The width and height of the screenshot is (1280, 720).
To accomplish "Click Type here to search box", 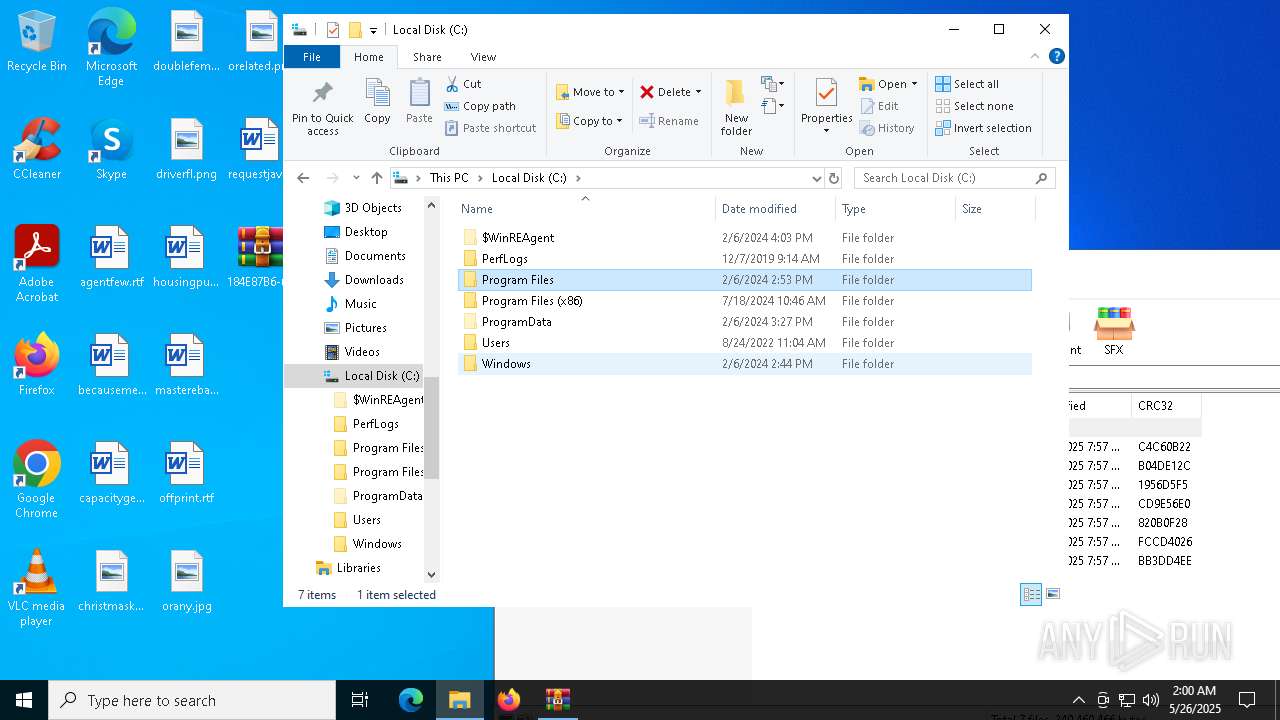I will tap(192, 700).
